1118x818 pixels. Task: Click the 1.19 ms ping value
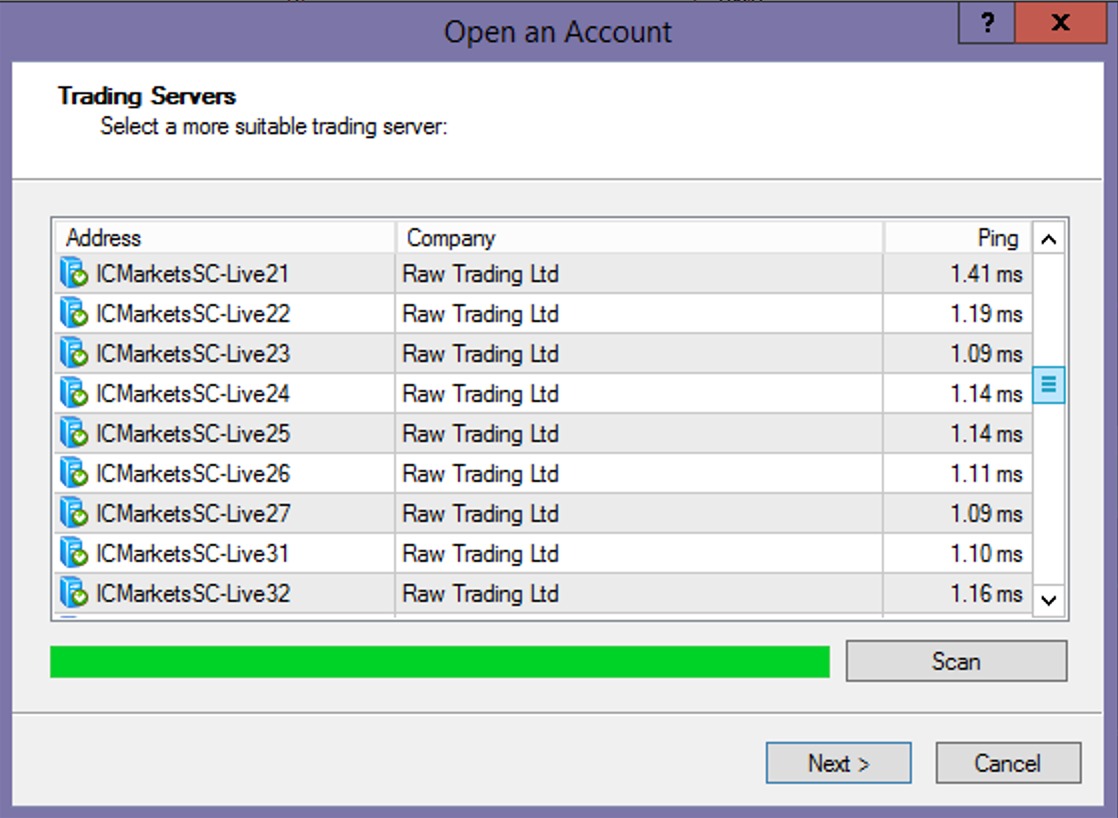pos(986,314)
